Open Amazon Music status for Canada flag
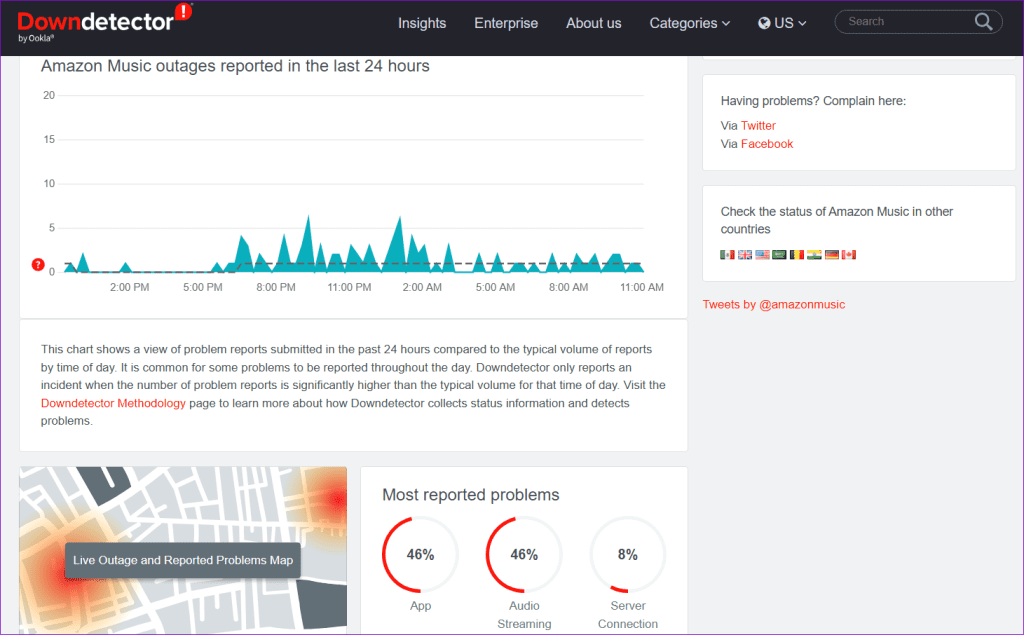The height and width of the screenshot is (635, 1024). click(x=848, y=255)
